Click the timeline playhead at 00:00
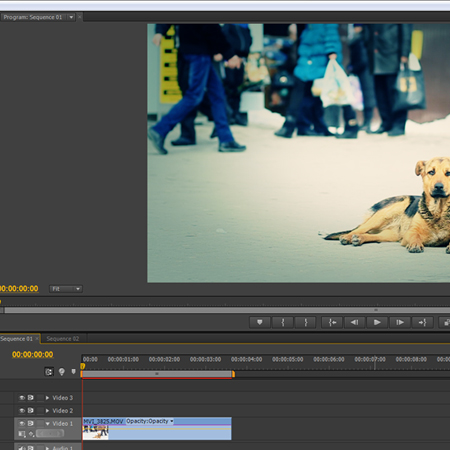The image size is (450, 450). click(82, 366)
